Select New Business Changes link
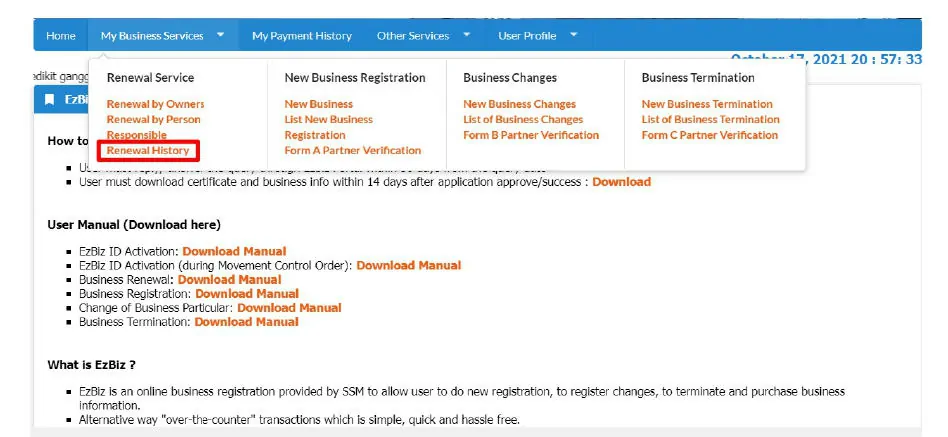Image resolution: width=948 pixels, height=437 pixels. (x=519, y=104)
